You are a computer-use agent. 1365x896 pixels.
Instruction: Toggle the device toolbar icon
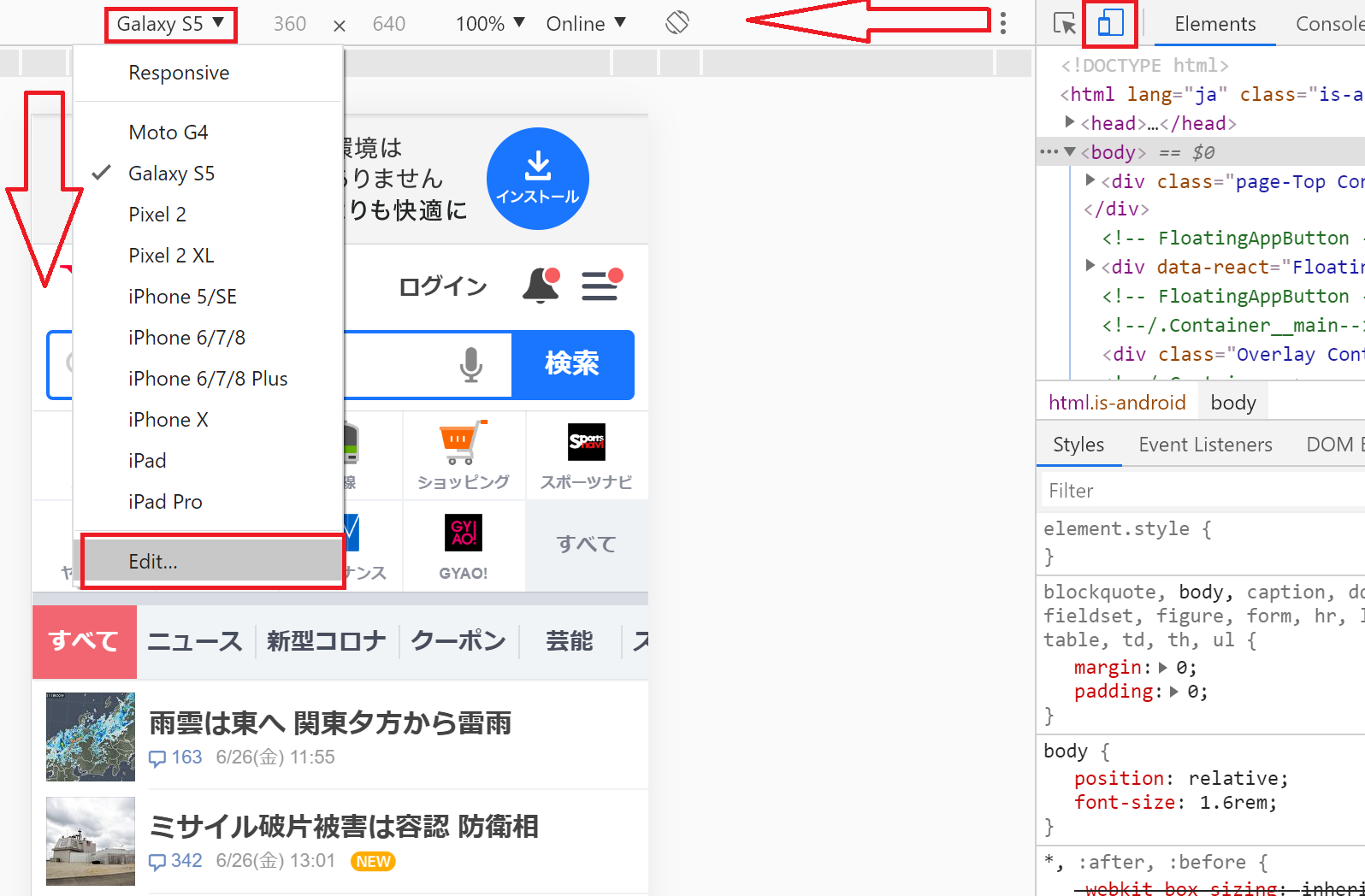1110,23
